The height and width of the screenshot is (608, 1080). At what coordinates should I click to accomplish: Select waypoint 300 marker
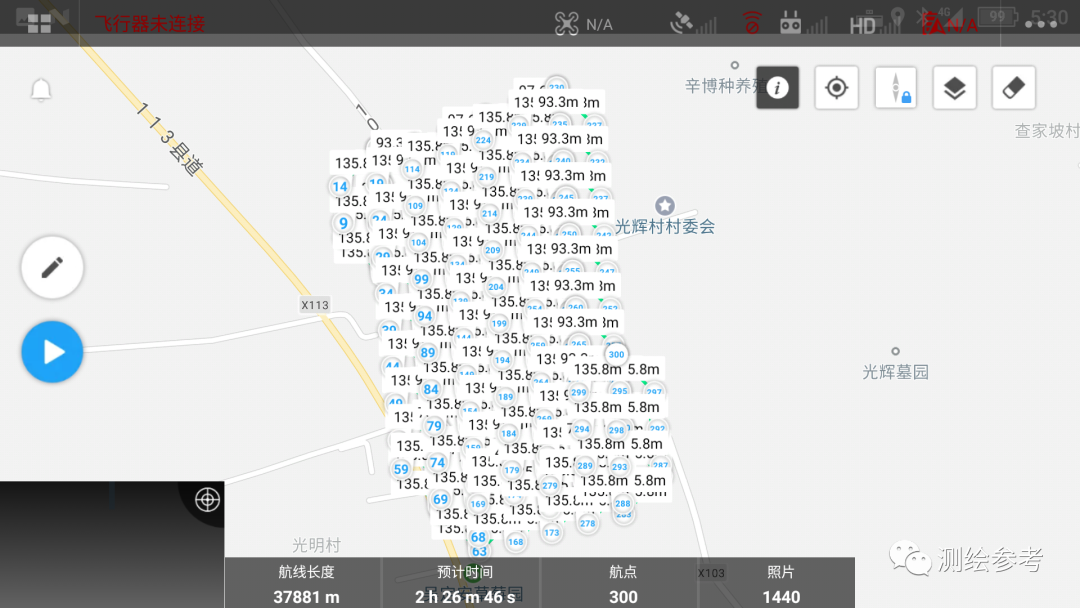point(616,355)
